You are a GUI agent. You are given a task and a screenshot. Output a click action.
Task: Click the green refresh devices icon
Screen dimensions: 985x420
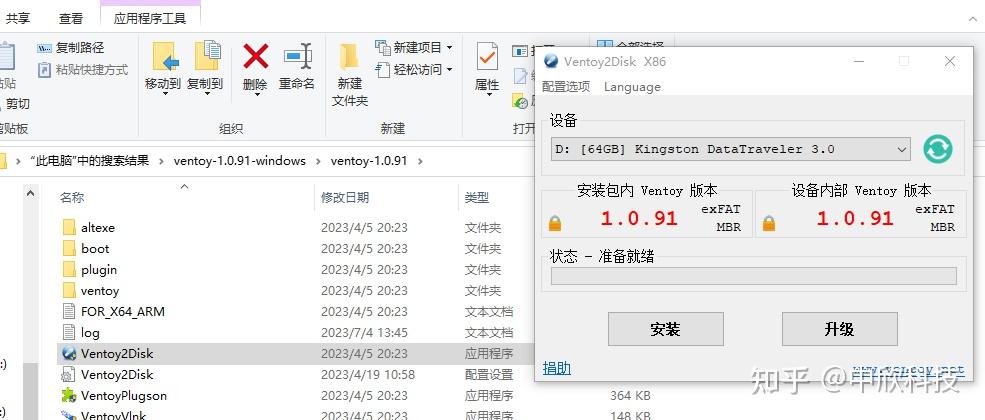pyautogui.click(x=937, y=149)
